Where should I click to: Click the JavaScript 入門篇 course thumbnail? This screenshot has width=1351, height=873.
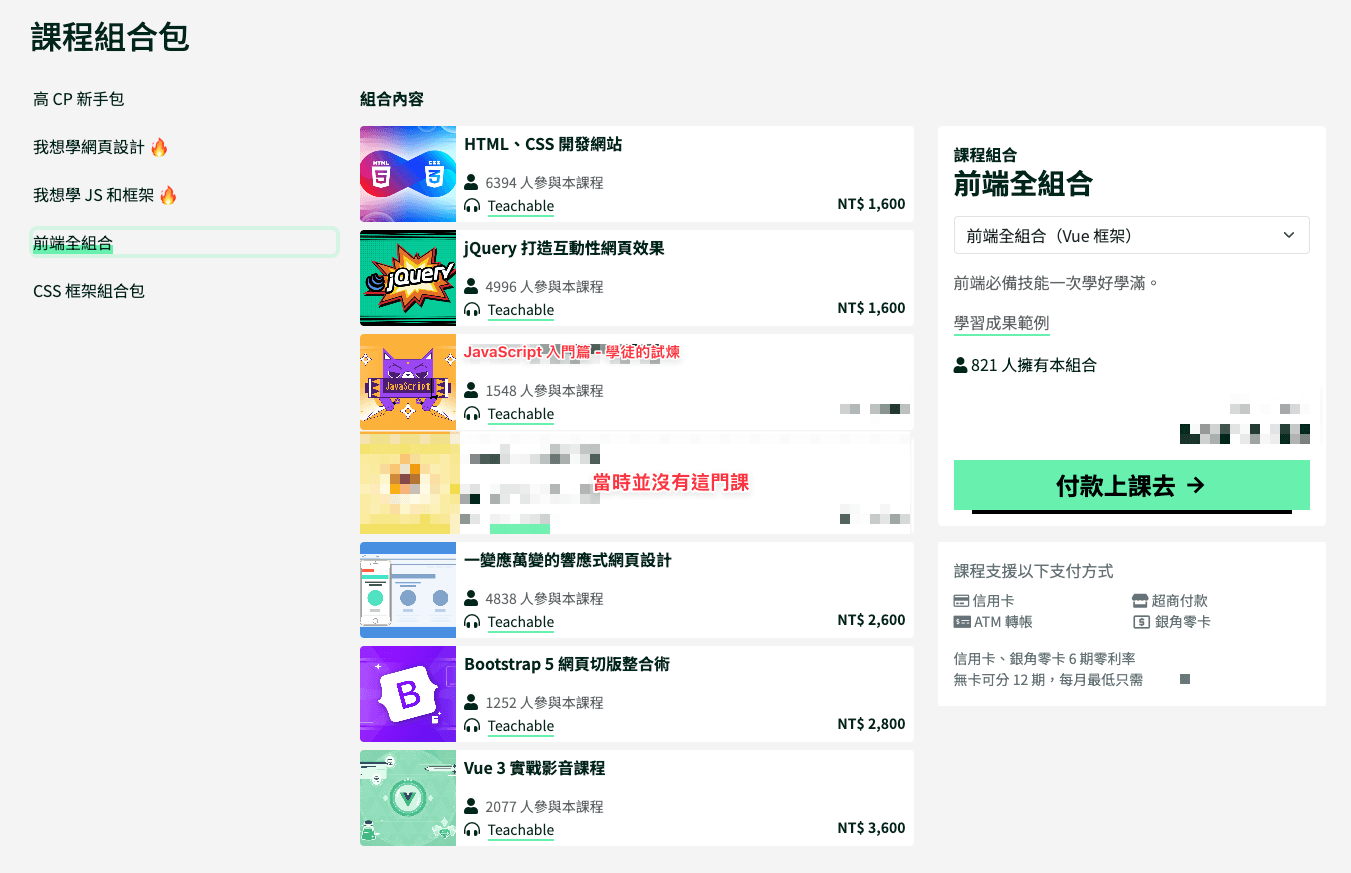(x=408, y=382)
